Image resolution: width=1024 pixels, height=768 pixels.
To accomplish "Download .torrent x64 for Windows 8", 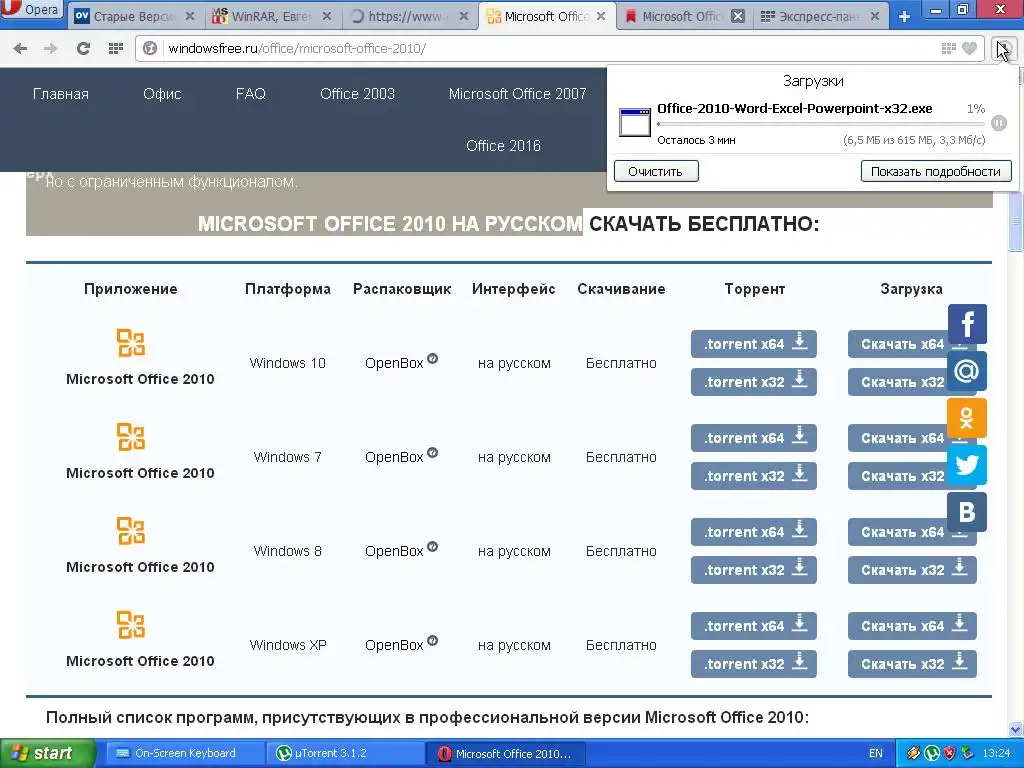I will point(754,532).
